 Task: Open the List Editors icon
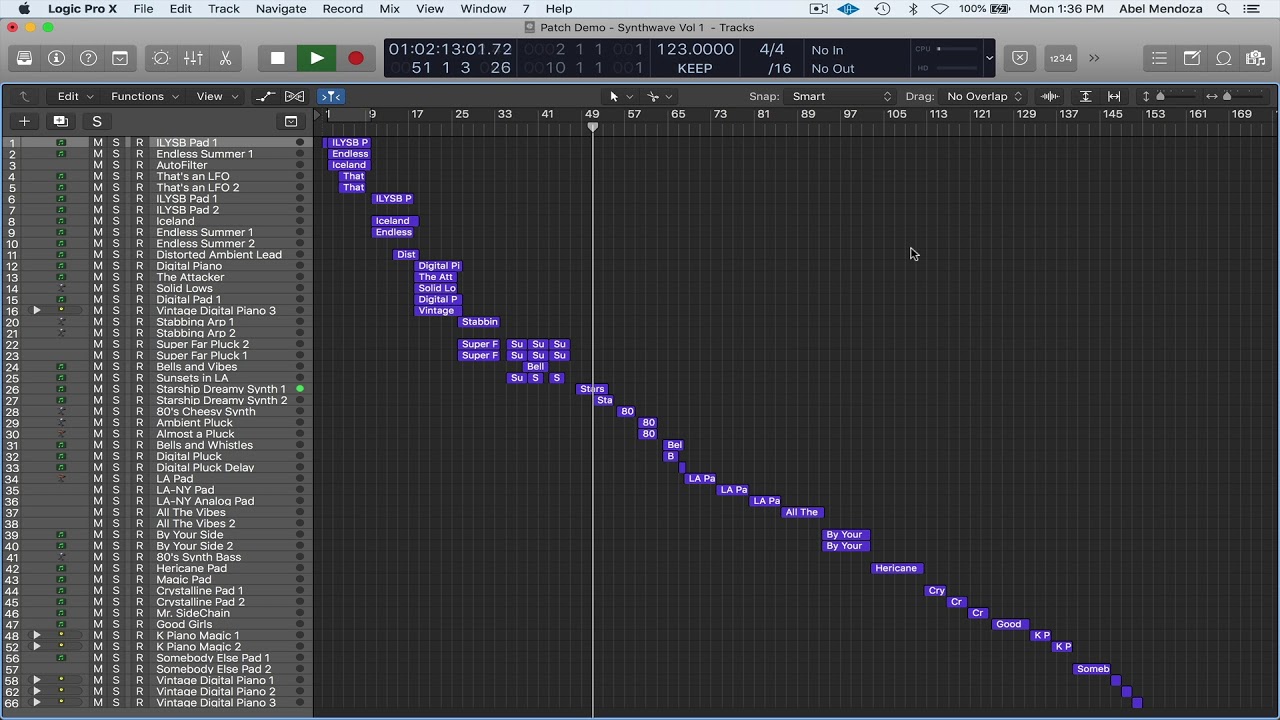click(x=1159, y=58)
